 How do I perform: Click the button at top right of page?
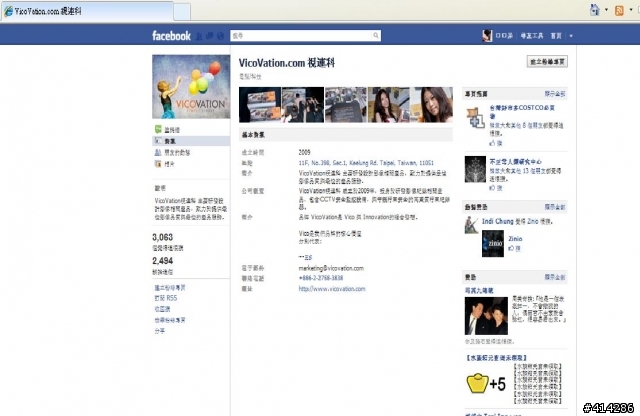[x=547, y=62]
